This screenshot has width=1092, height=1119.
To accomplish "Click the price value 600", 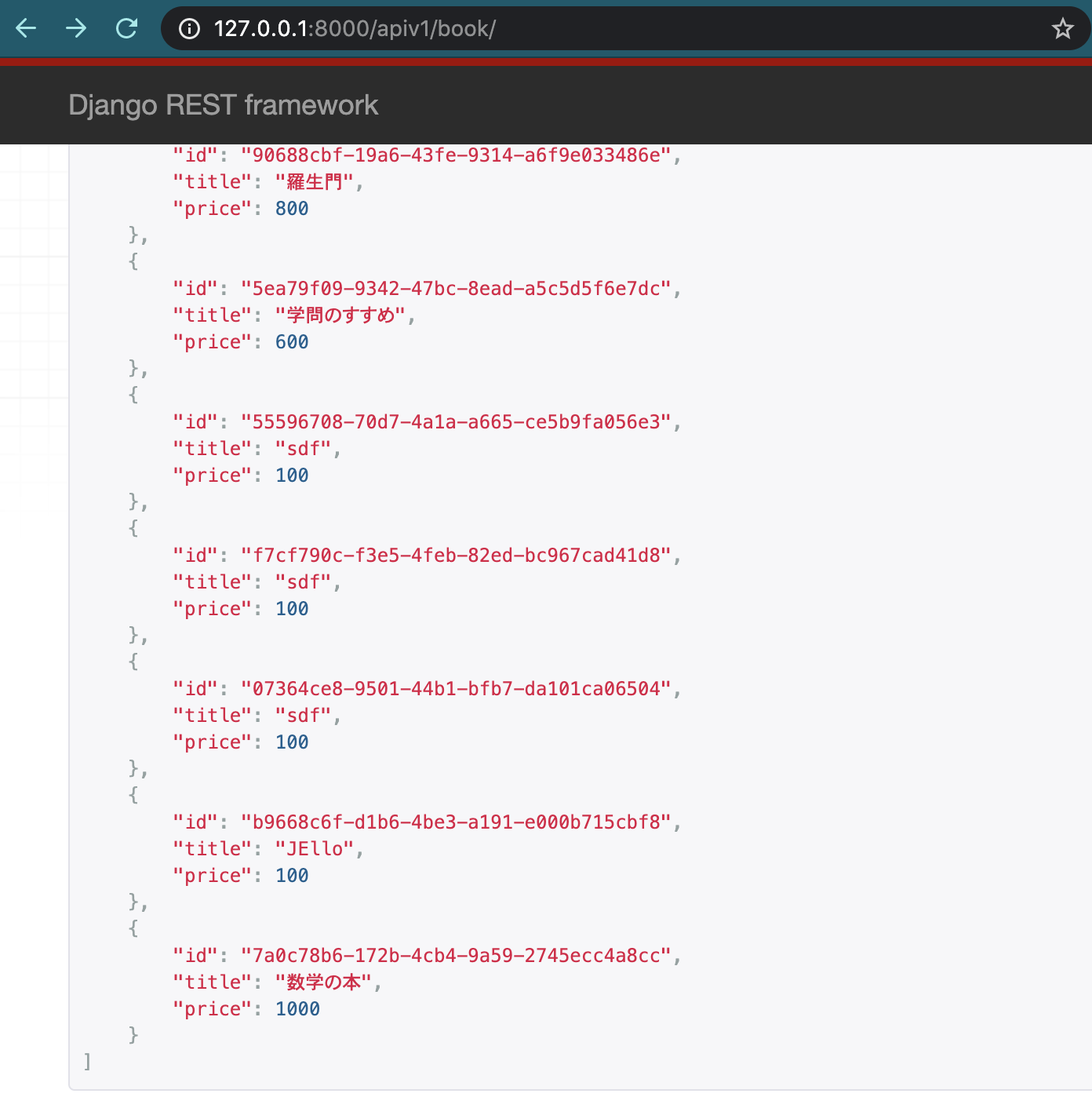I will pos(292,342).
